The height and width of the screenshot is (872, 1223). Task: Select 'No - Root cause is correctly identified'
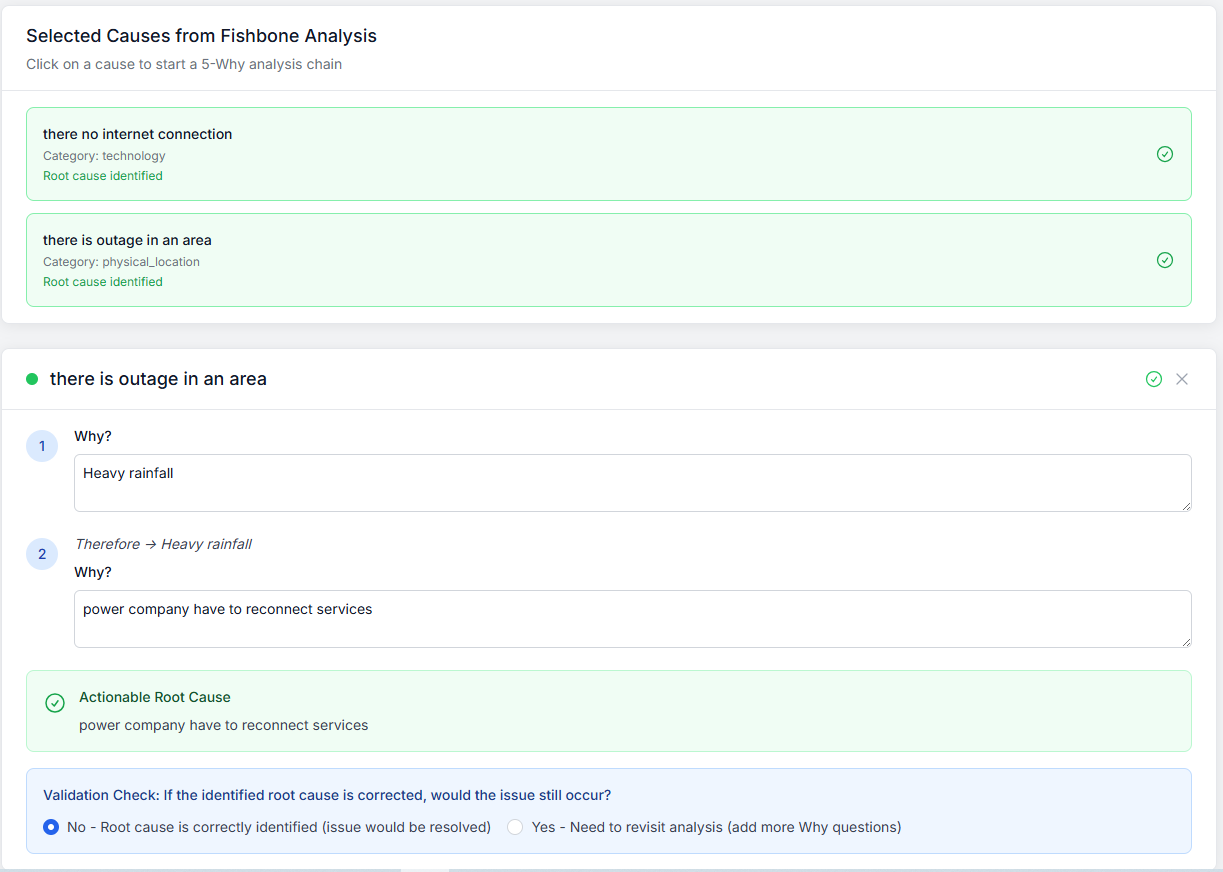pyautogui.click(x=51, y=827)
